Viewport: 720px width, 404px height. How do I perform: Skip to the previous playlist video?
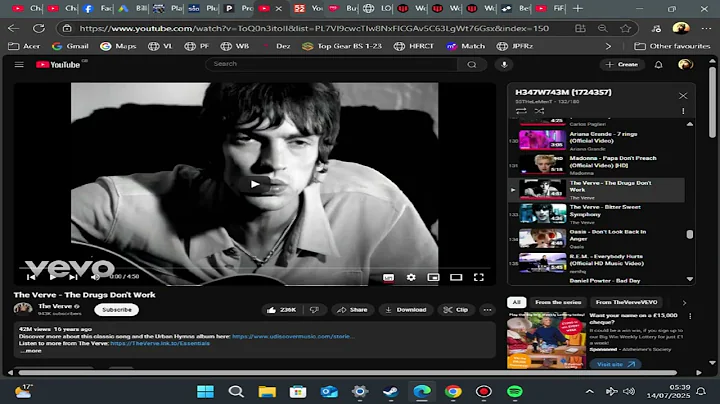[x=31, y=277]
